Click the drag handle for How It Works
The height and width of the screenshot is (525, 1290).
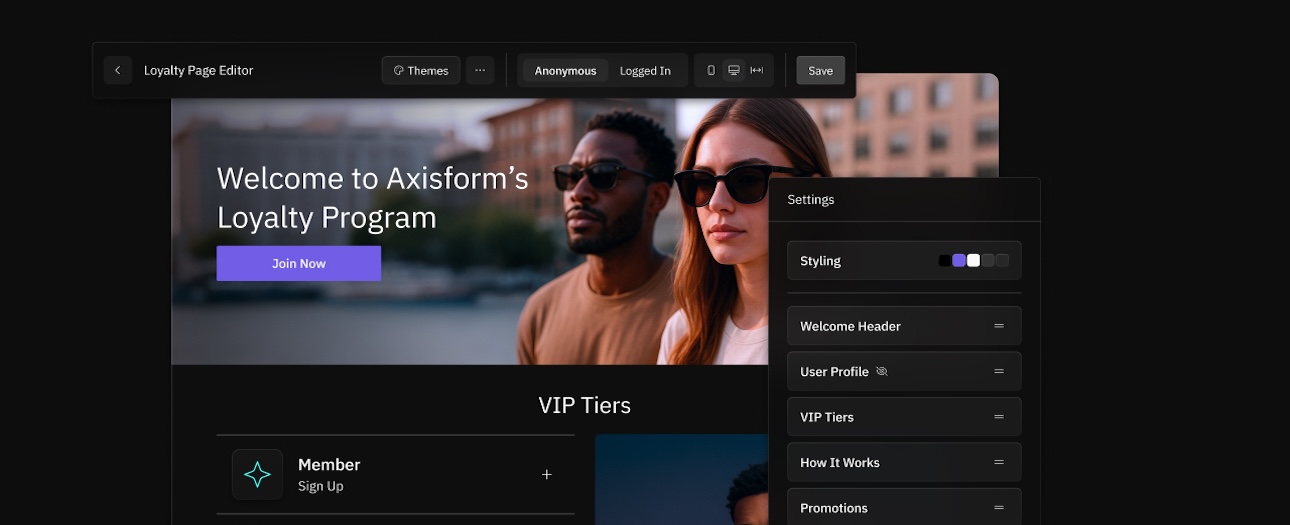point(998,462)
